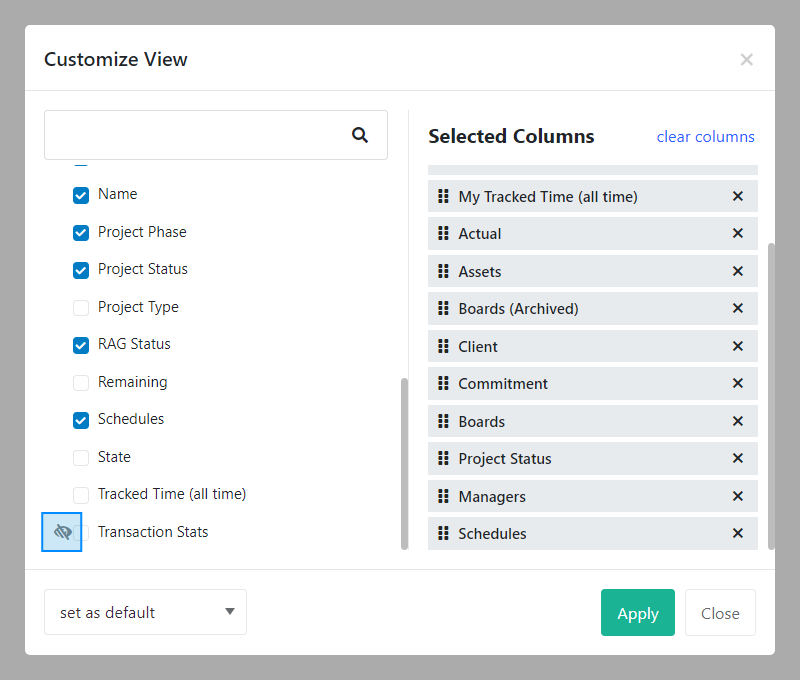This screenshot has width=800, height=680.
Task: Remove the "Boards (Archived)" column
Action: [737, 308]
